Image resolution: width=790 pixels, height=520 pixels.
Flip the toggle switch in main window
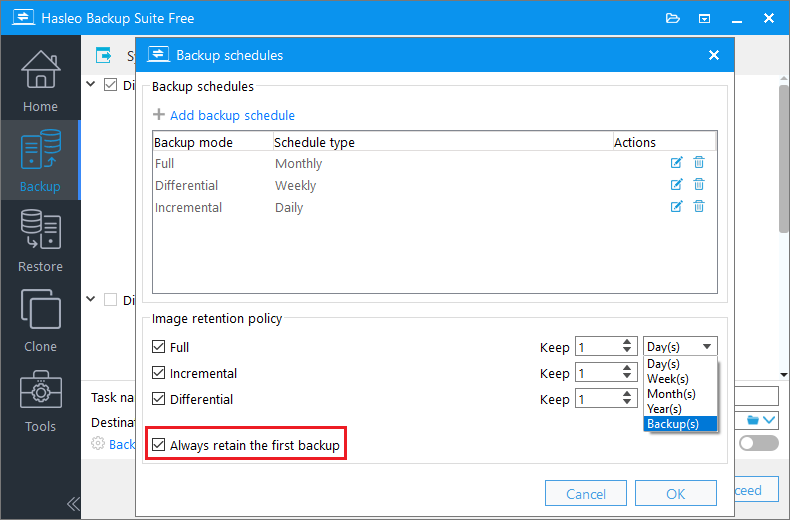[759, 443]
